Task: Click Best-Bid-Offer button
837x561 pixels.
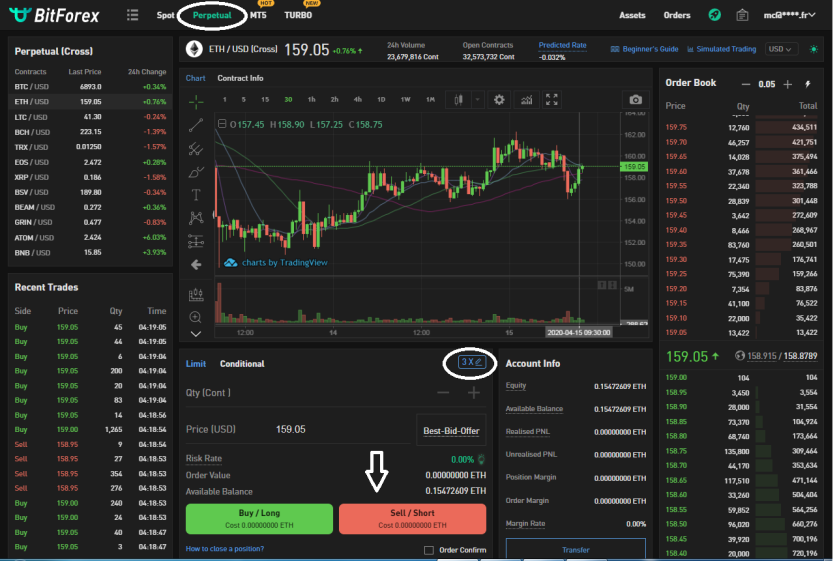Action: pyautogui.click(x=451, y=430)
